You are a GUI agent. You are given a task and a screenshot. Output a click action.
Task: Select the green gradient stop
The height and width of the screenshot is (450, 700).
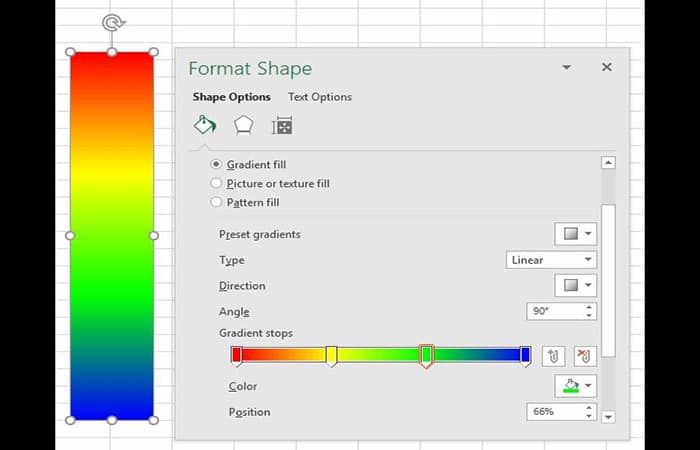tap(426, 356)
